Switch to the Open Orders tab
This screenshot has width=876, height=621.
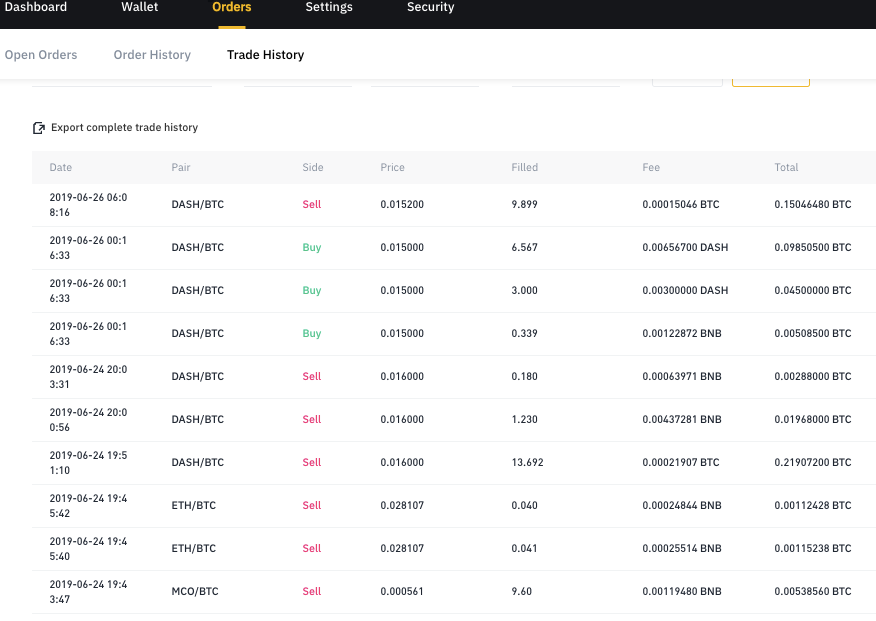click(41, 55)
